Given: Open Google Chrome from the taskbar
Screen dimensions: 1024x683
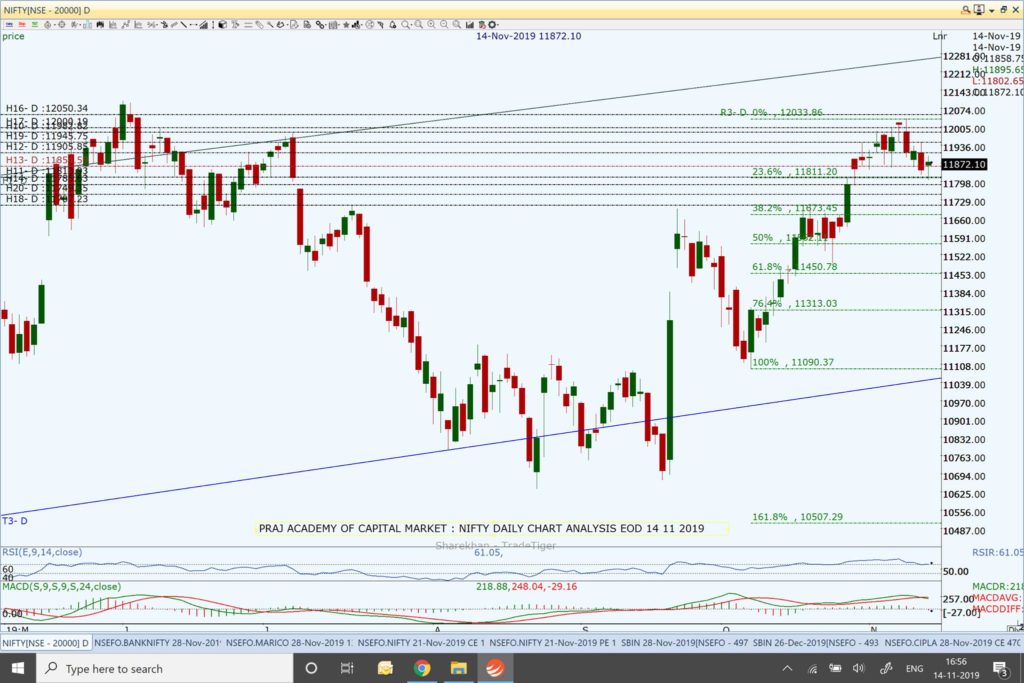Looking at the screenshot, I should point(422,668).
